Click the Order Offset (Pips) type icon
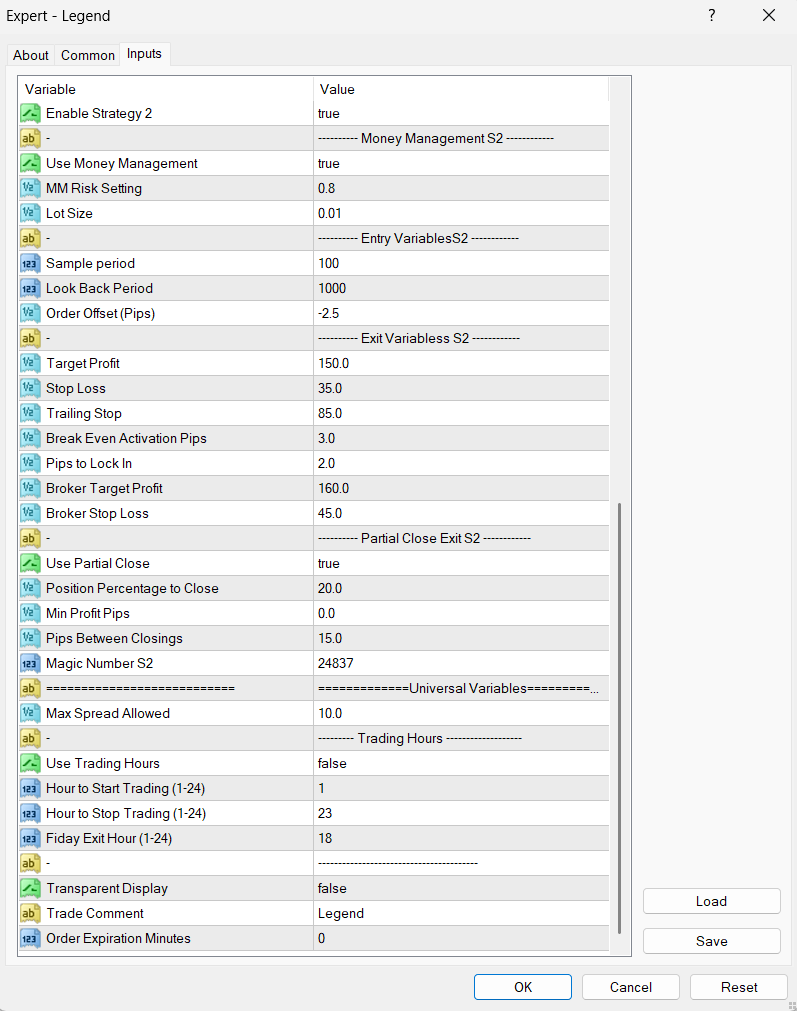This screenshot has width=797, height=1011. tap(30, 313)
